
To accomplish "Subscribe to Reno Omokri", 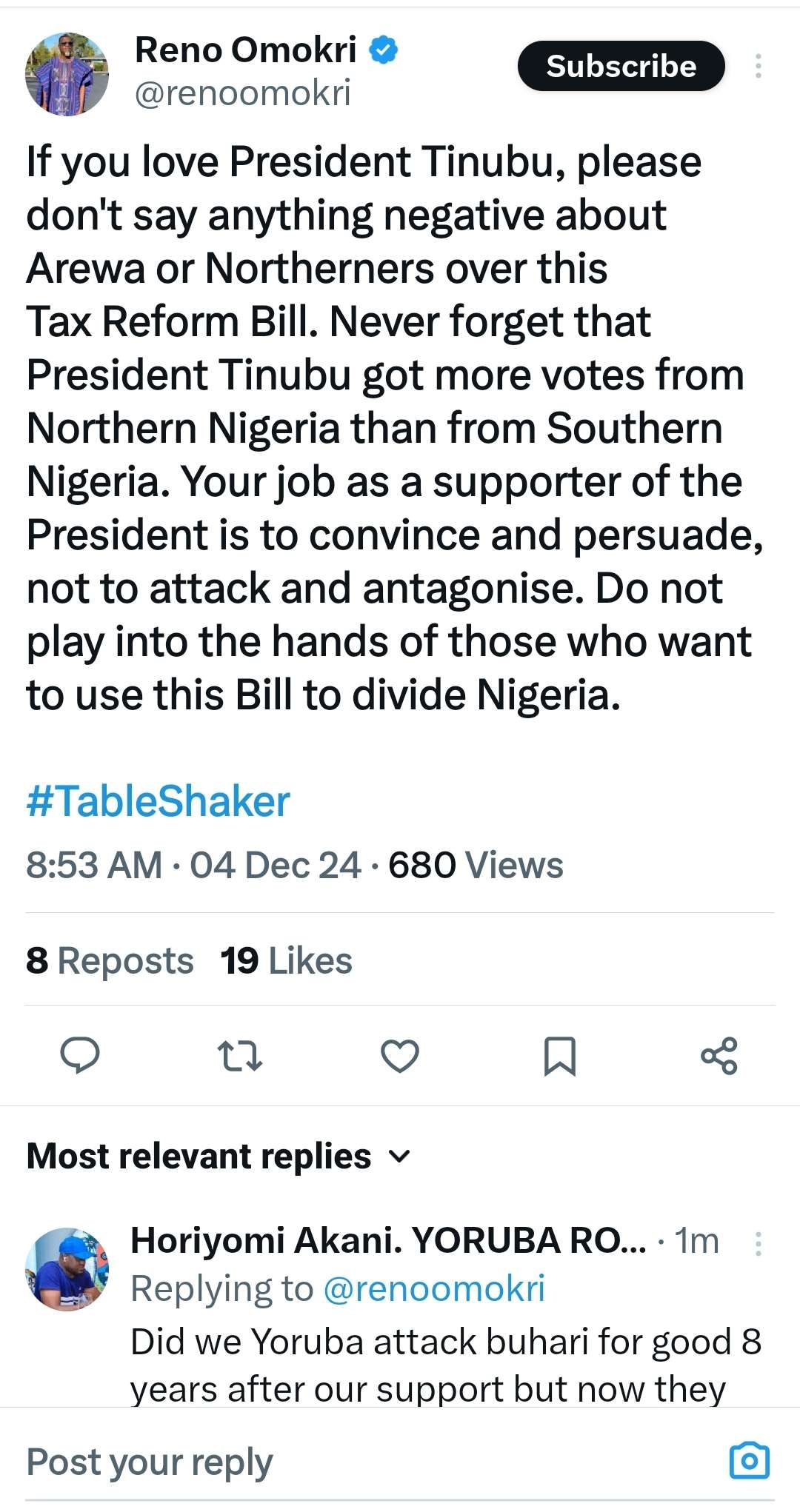I will pos(621,66).
